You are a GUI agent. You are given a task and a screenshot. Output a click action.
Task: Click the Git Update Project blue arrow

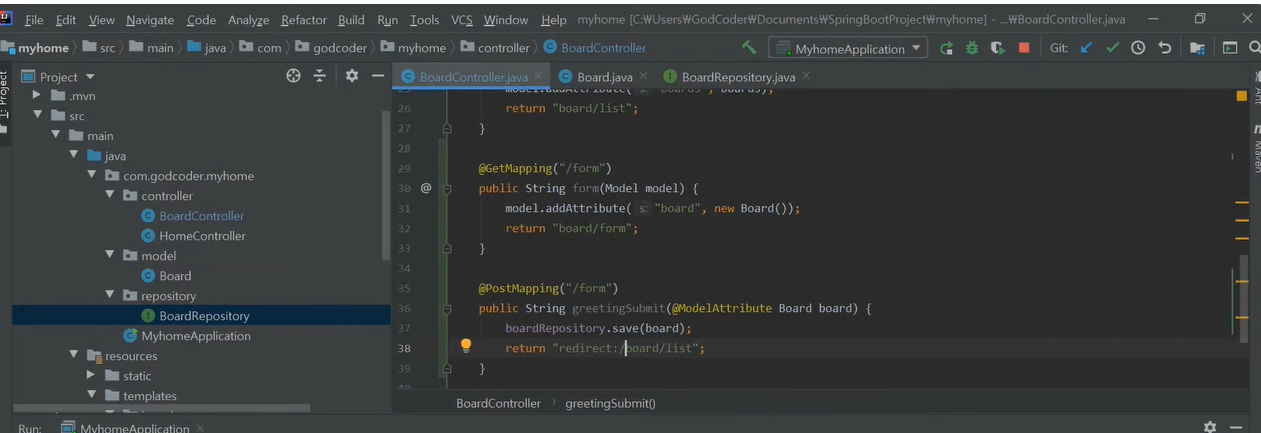tap(1086, 48)
